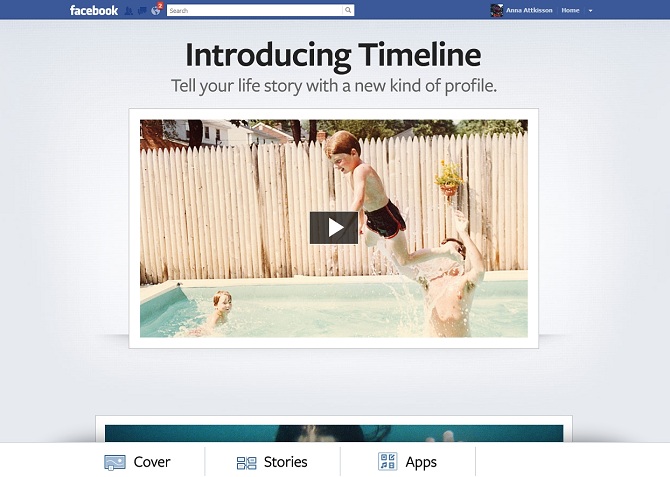Go to Home link
Viewport: 670px width, 477px height.
click(570, 10)
